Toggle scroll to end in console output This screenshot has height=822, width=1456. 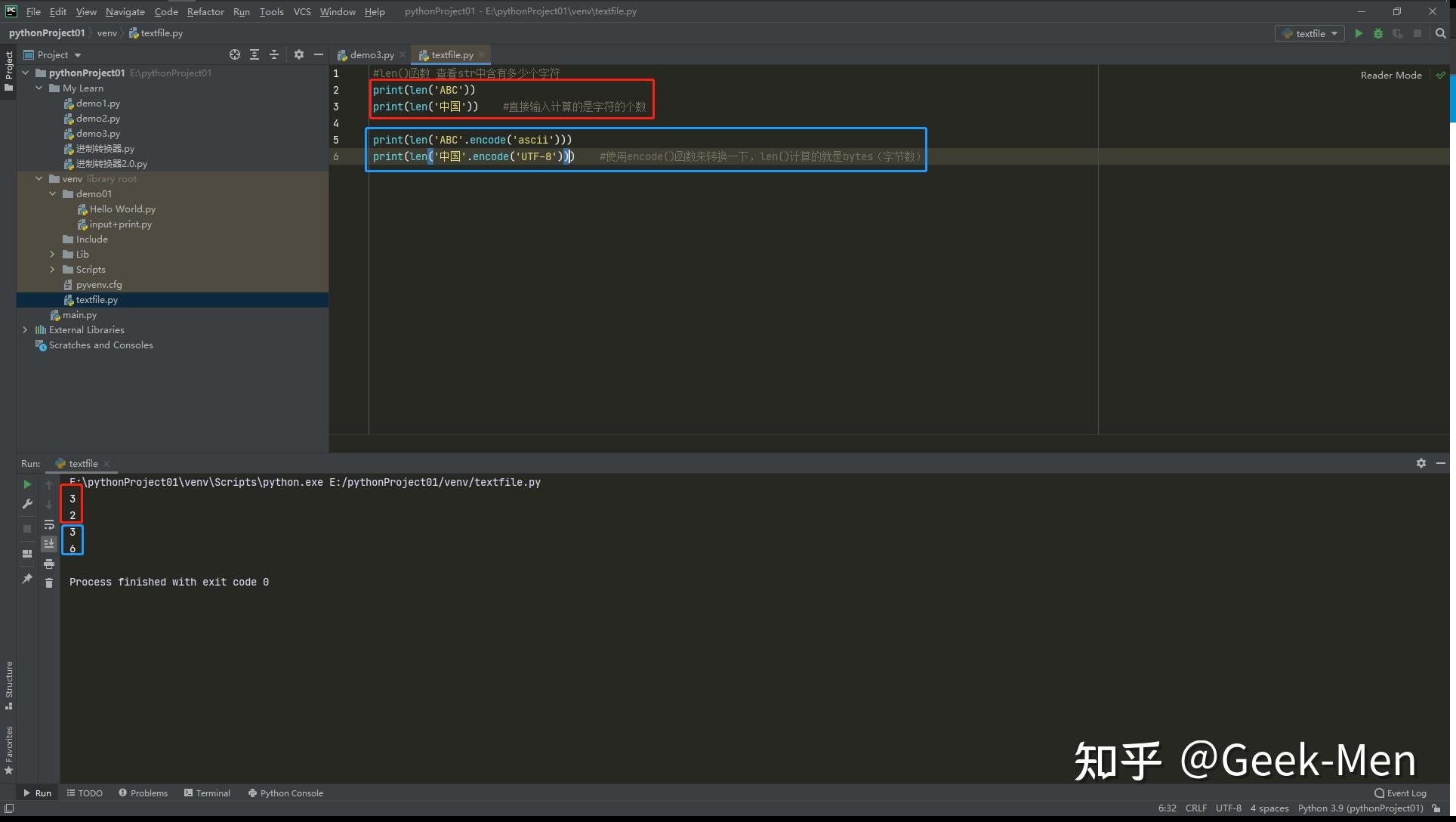[49, 543]
